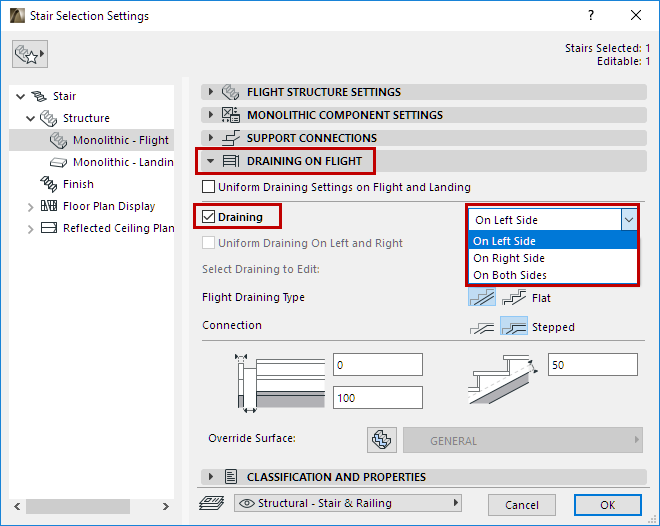Screen dimensions: 660x526
Task: Click the layer icon beside Structural layer
Action: pyautogui.click(x=211, y=503)
